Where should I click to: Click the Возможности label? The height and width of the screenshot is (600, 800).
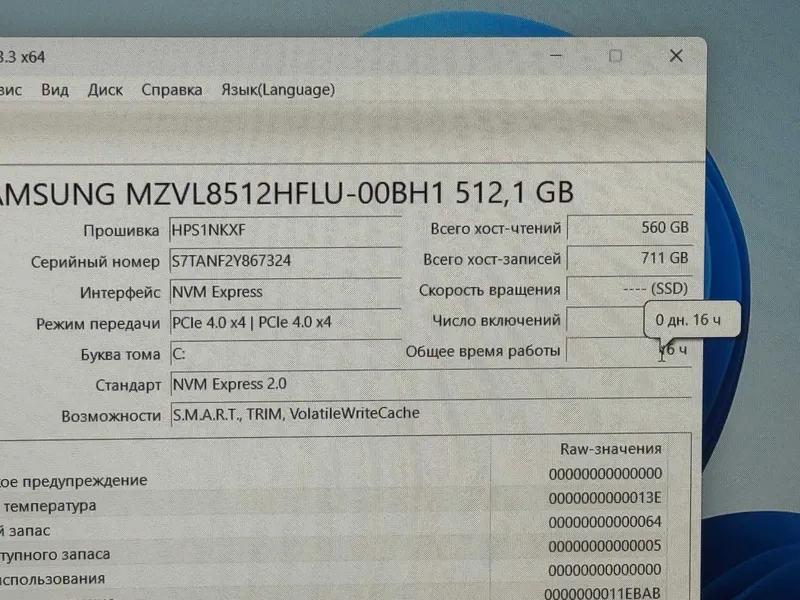tap(111, 416)
